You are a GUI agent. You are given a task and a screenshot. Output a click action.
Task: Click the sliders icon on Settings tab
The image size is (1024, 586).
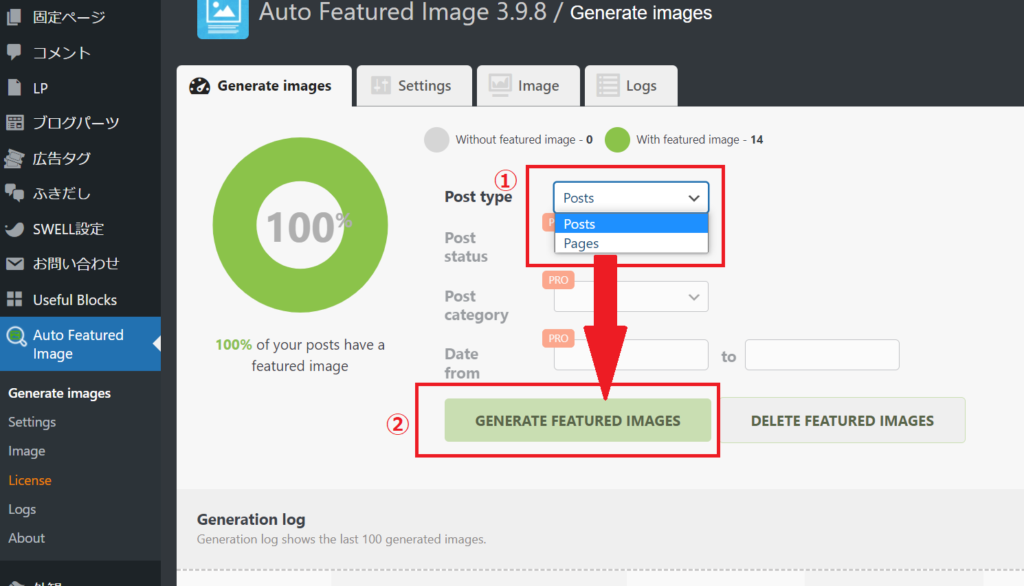381,86
